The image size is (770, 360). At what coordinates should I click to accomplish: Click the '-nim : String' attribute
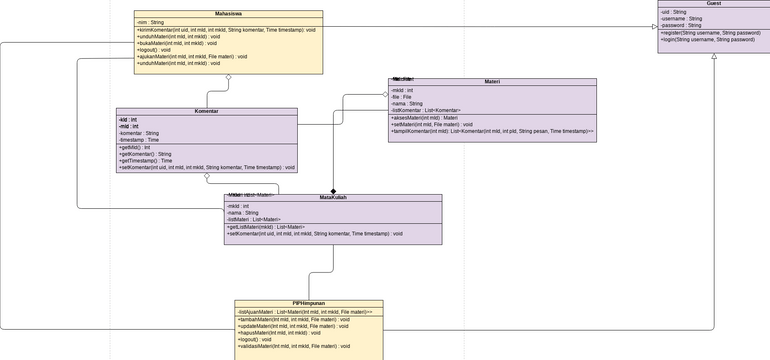click(150, 23)
